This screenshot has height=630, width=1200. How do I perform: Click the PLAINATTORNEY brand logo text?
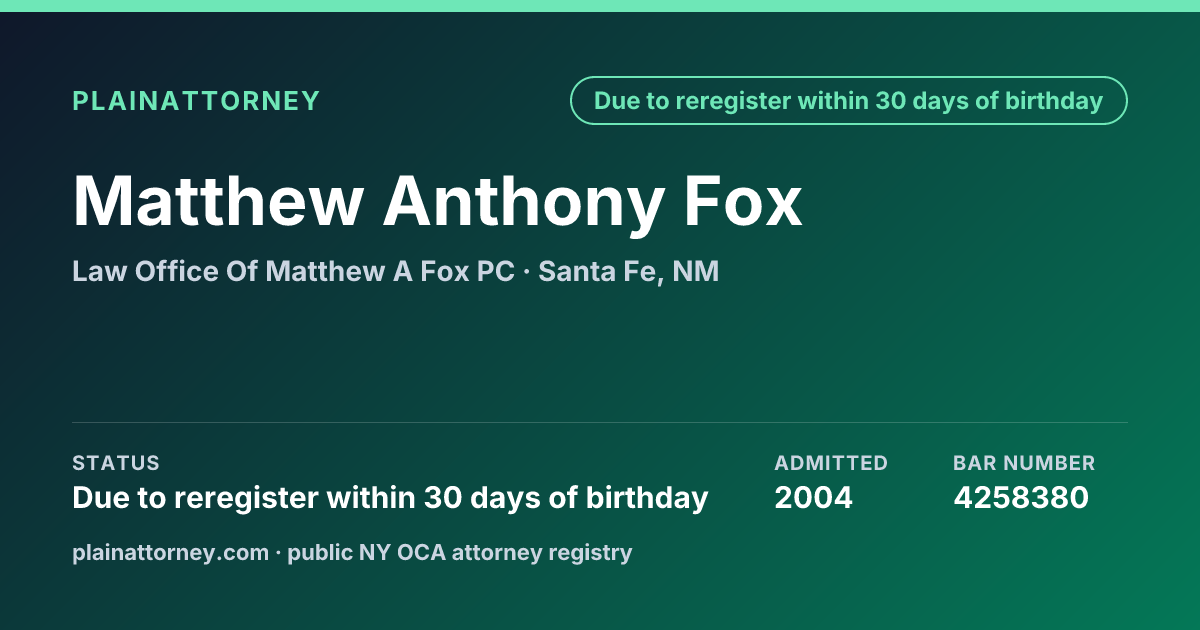tap(196, 101)
